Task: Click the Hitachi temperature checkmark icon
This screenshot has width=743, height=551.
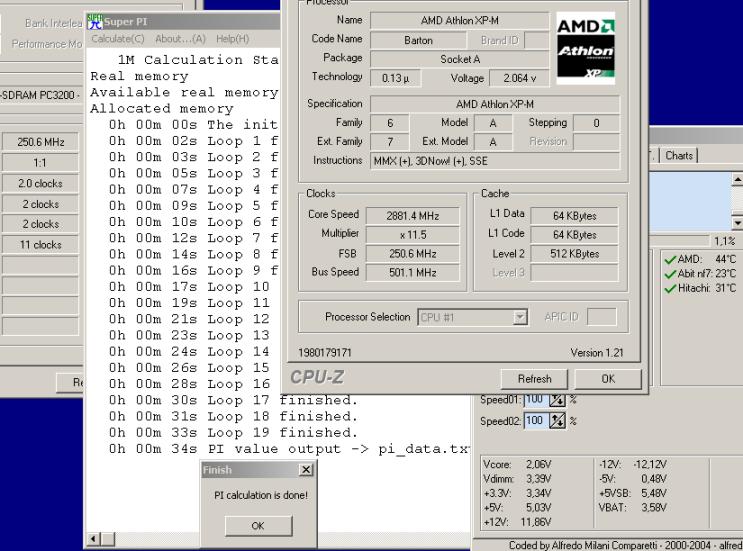Action: click(x=670, y=288)
